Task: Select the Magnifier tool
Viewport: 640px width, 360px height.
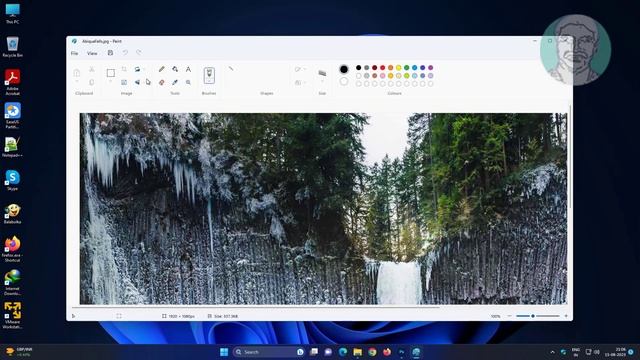Action: [188, 82]
